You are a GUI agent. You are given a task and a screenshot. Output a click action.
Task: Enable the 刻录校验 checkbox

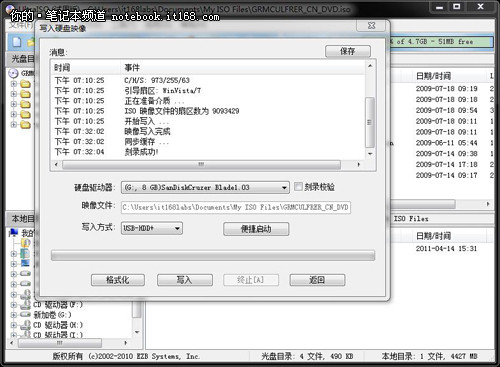[298, 187]
